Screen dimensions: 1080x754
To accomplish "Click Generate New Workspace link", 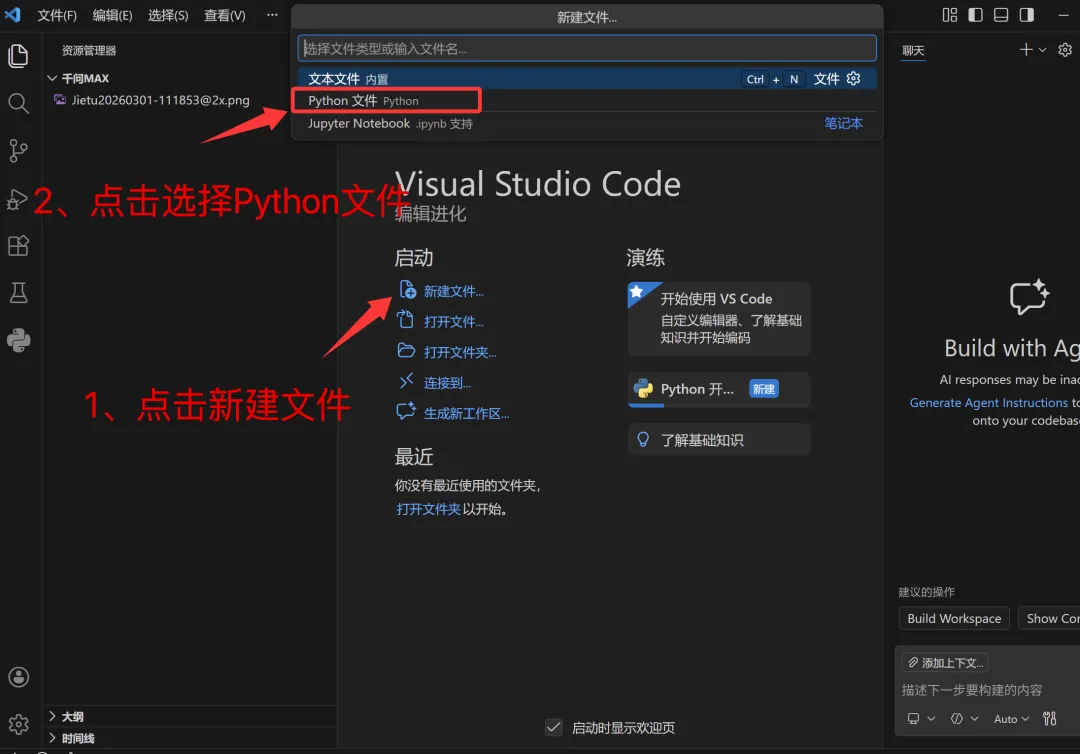I will [x=466, y=413].
